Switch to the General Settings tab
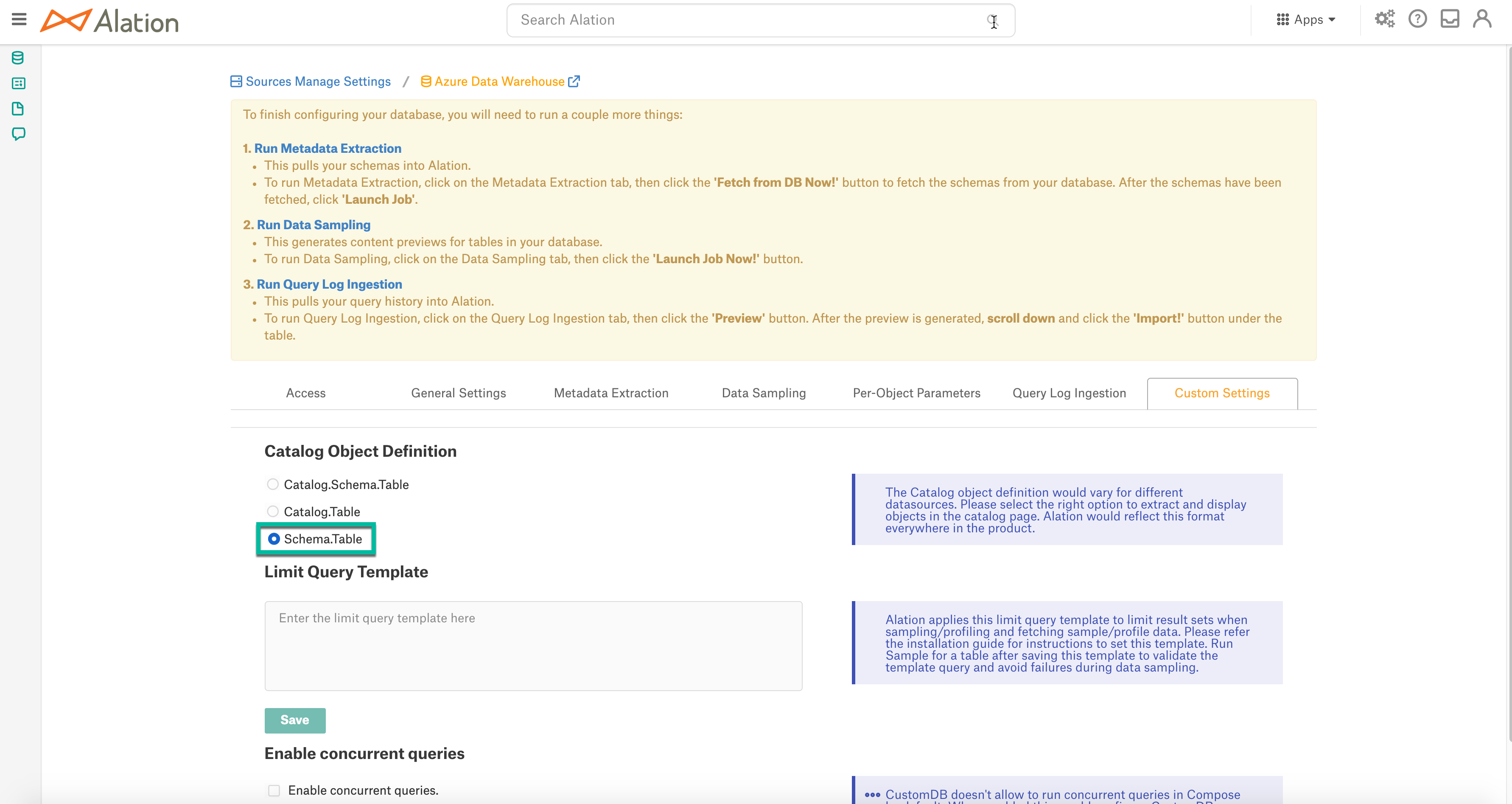 [459, 393]
